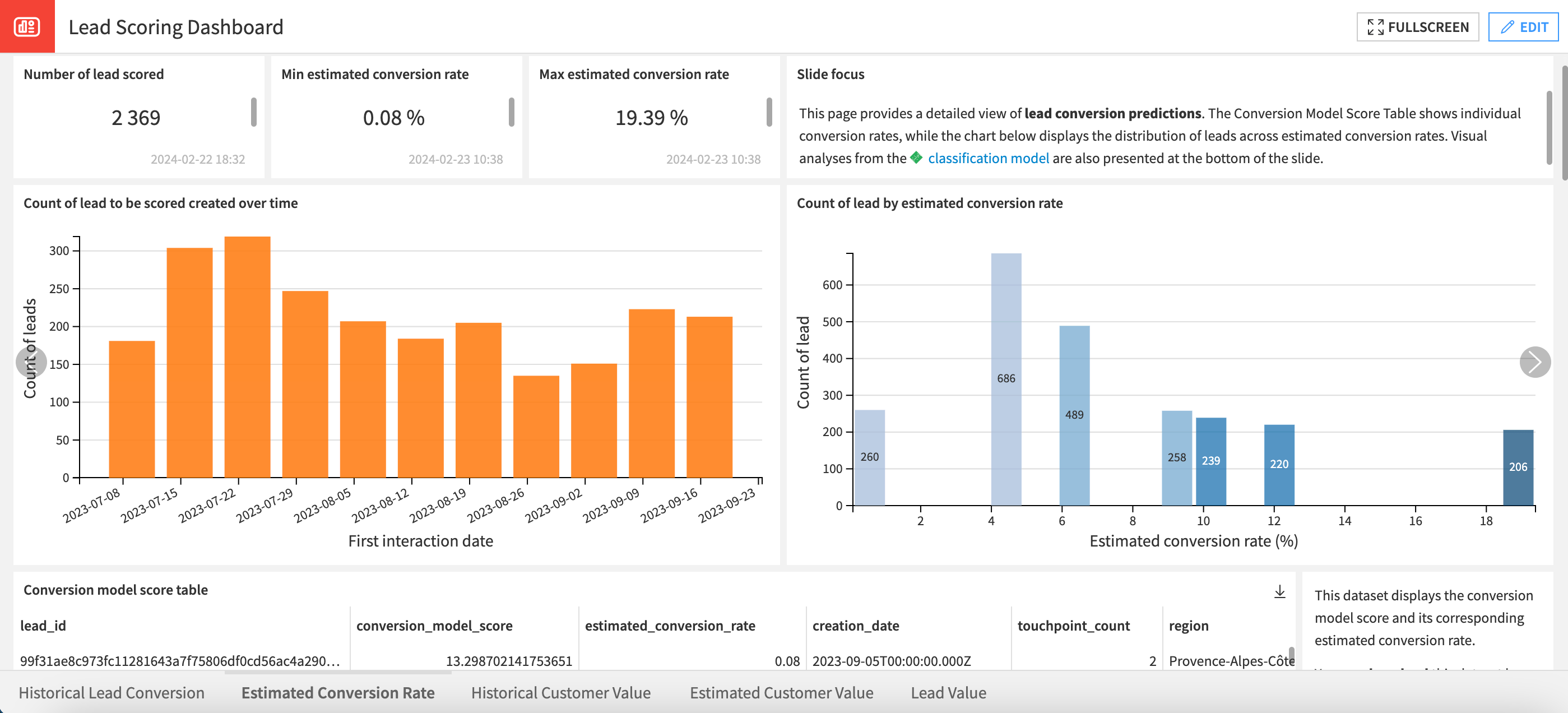Click the main page vertical scrollbar

tap(1564, 123)
